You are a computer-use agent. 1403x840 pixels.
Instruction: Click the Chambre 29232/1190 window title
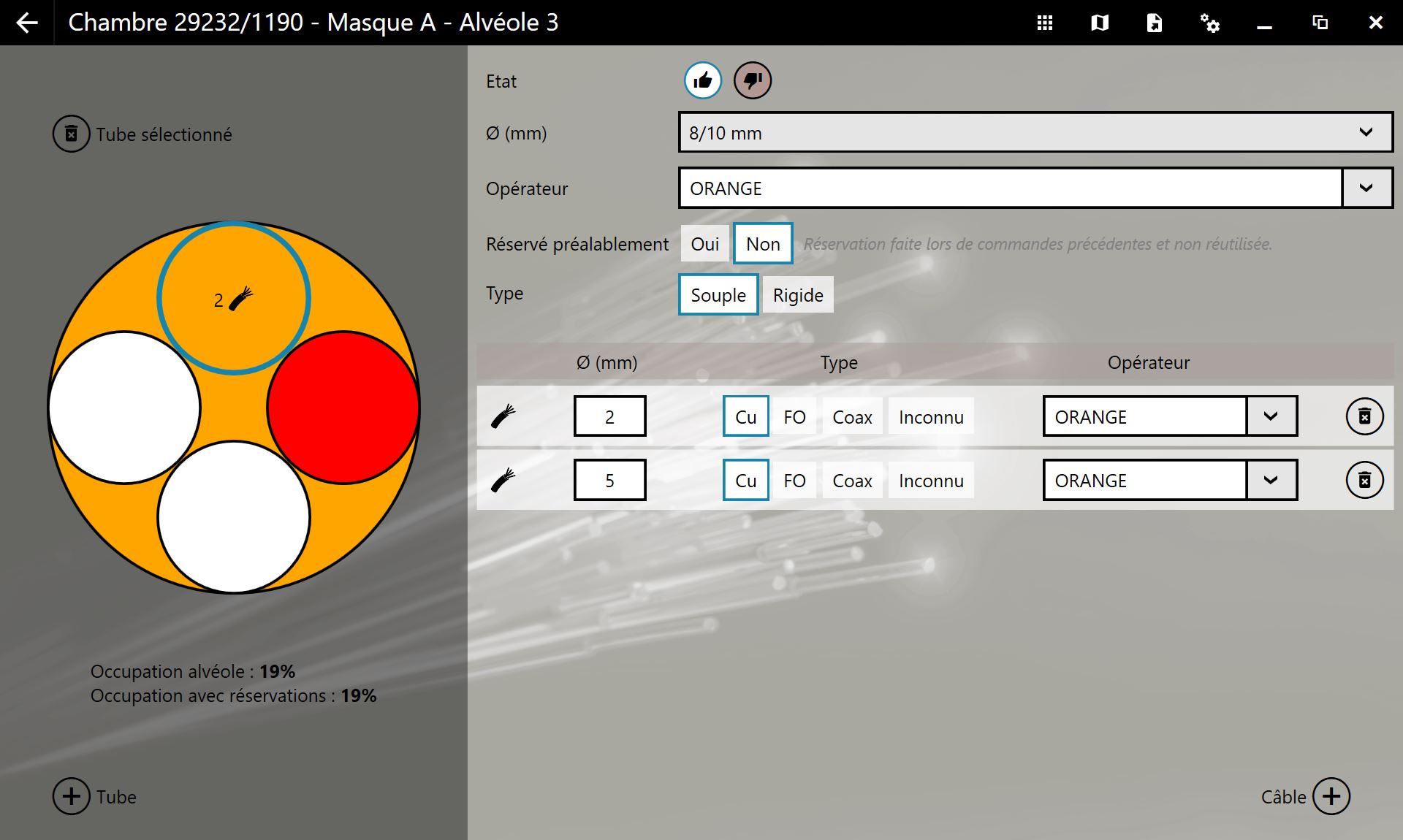click(x=313, y=23)
